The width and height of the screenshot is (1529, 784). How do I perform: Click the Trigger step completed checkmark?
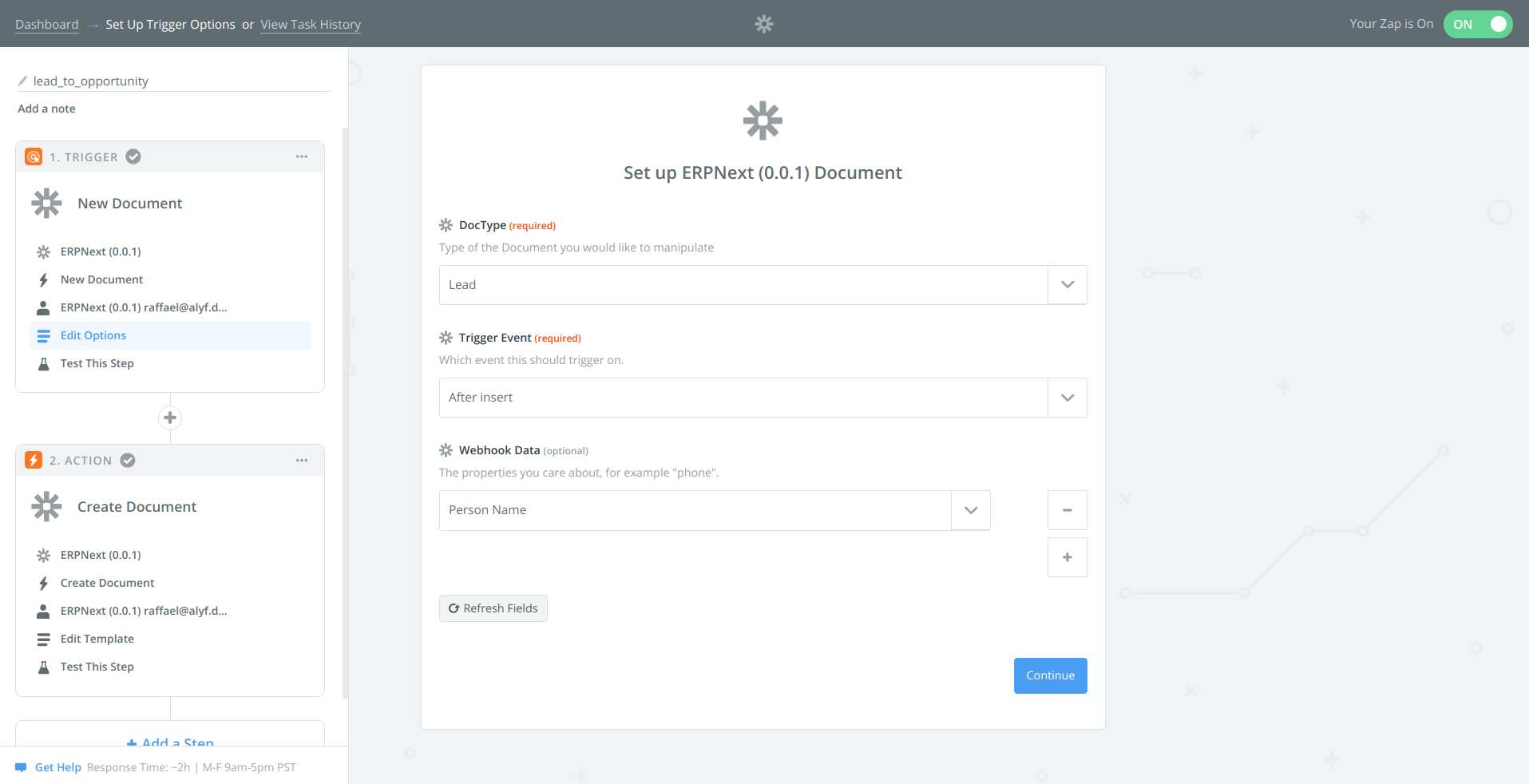coord(133,156)
